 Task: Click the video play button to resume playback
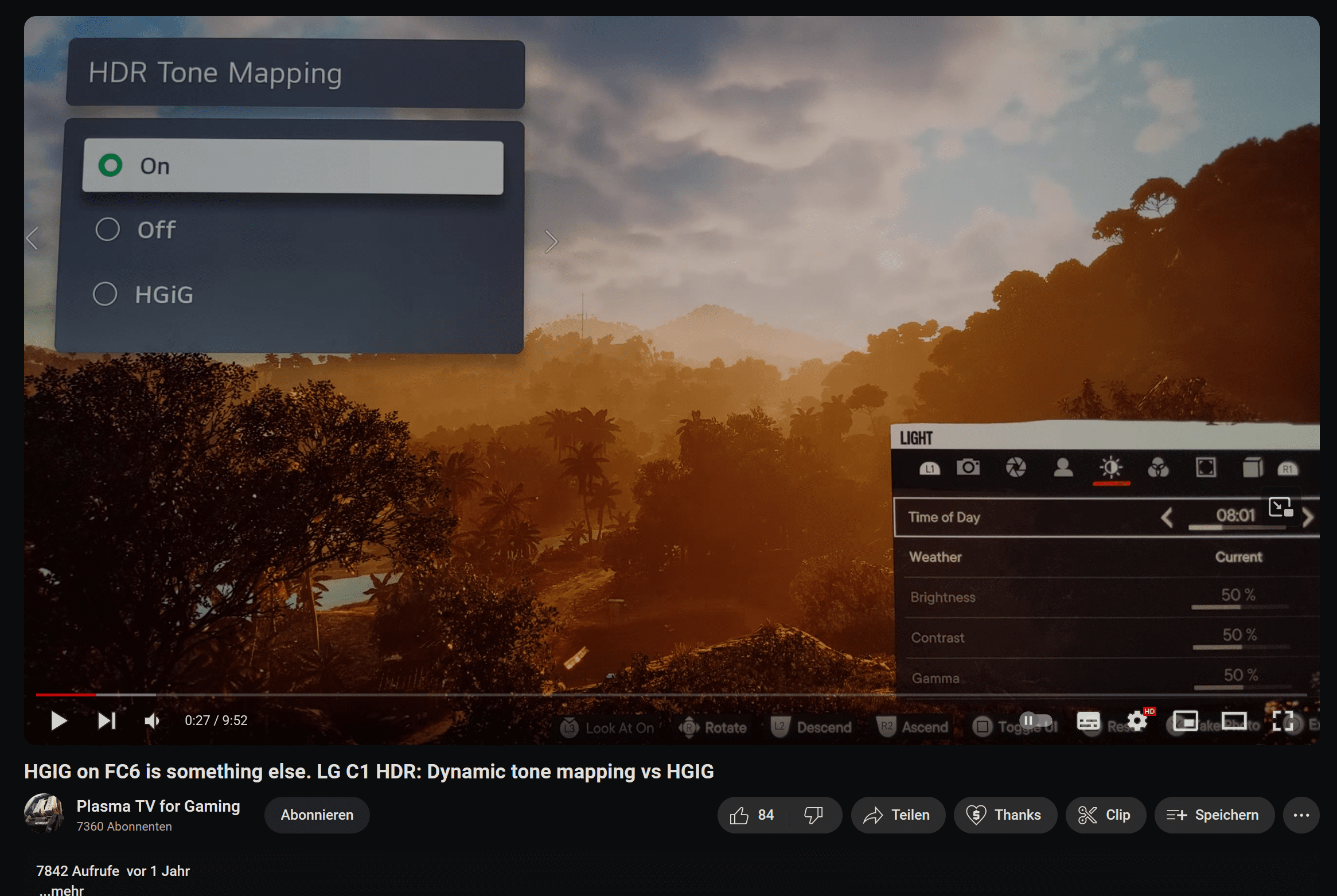57,720
